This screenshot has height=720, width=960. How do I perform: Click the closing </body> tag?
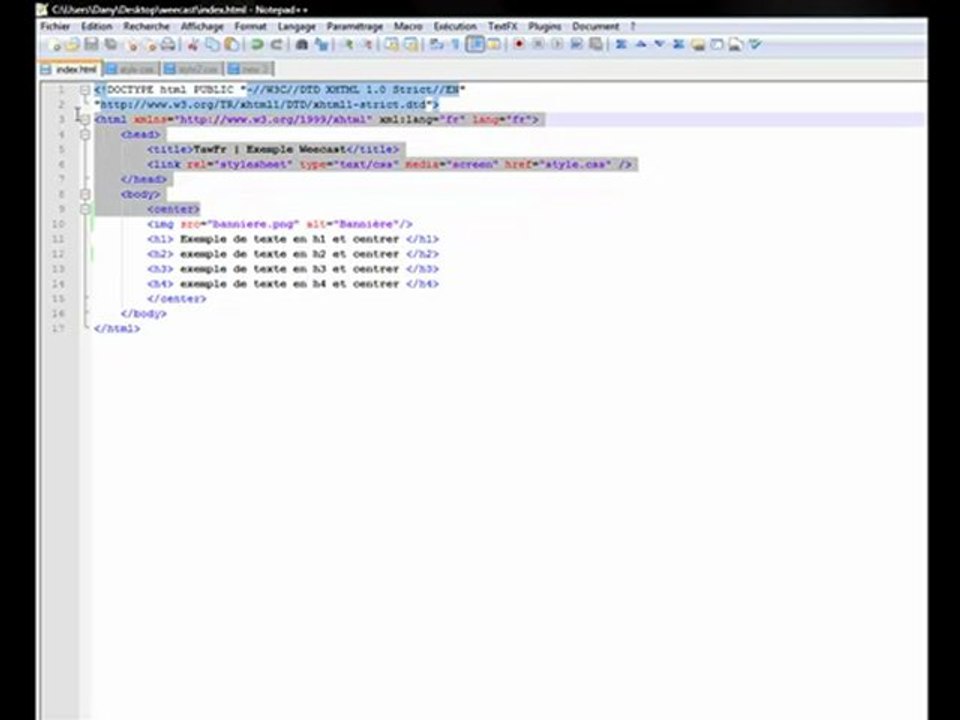143,313
